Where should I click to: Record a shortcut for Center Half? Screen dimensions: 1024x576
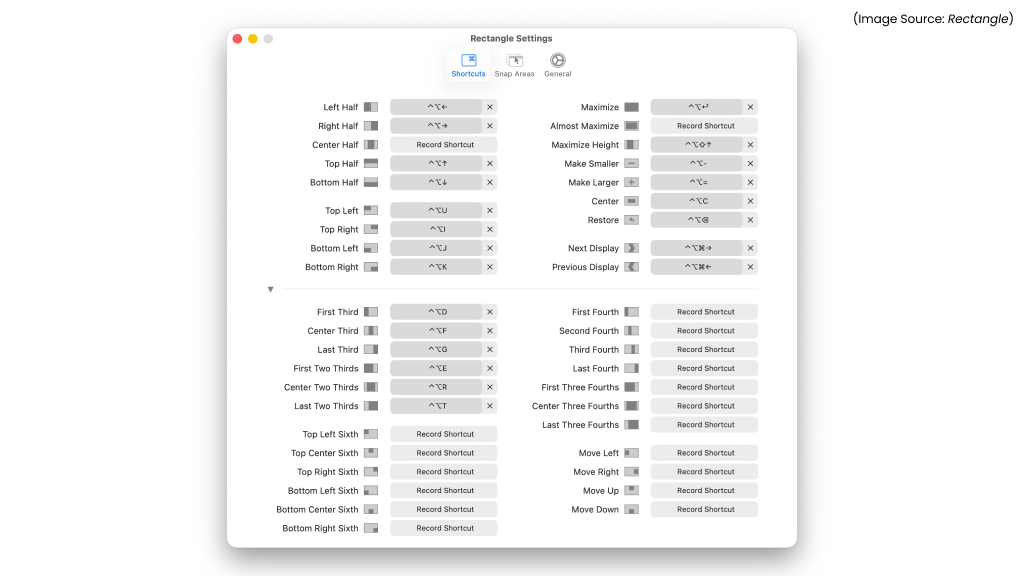click(444, 145)
